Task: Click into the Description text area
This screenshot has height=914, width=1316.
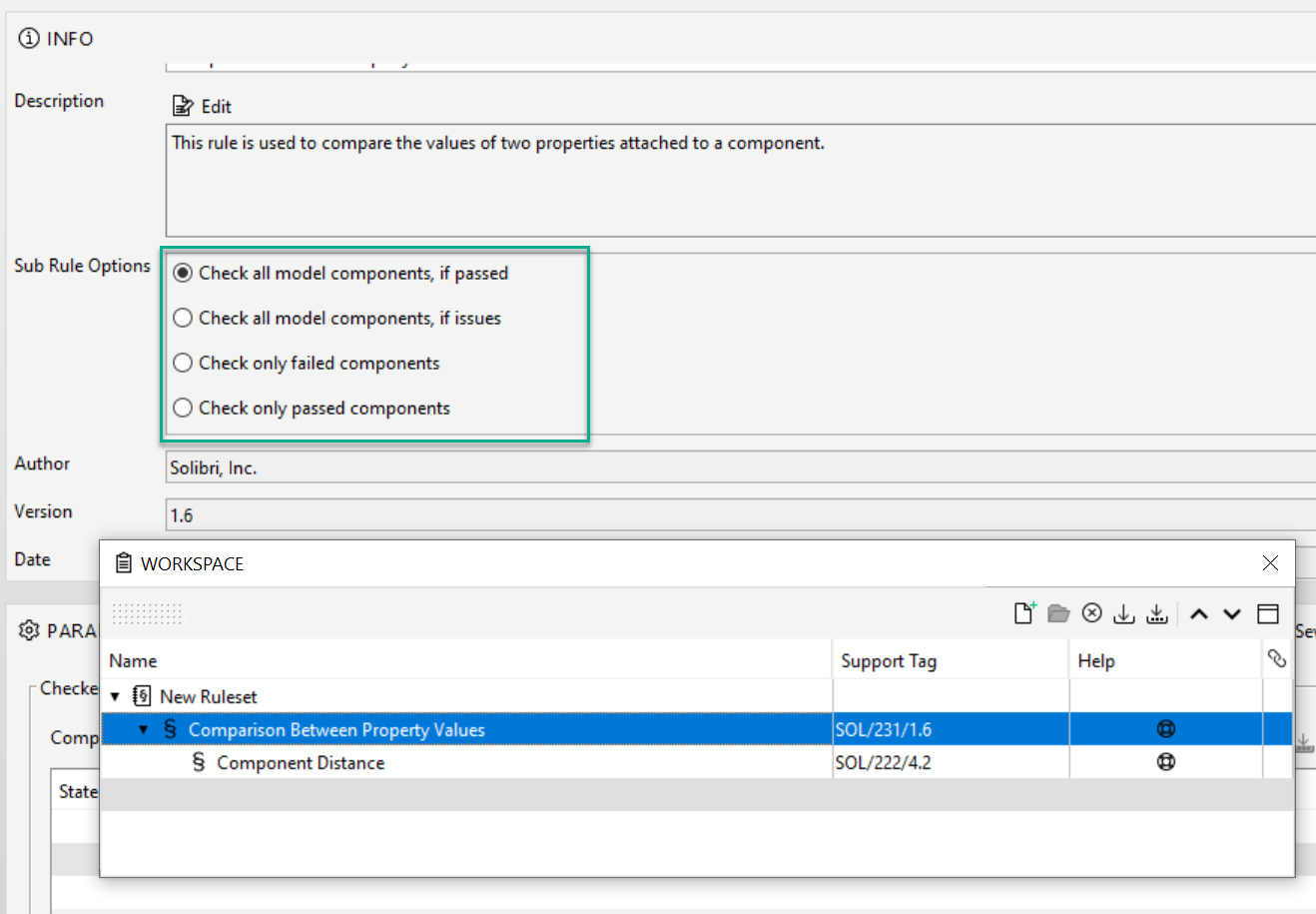Action: (740, 180)
